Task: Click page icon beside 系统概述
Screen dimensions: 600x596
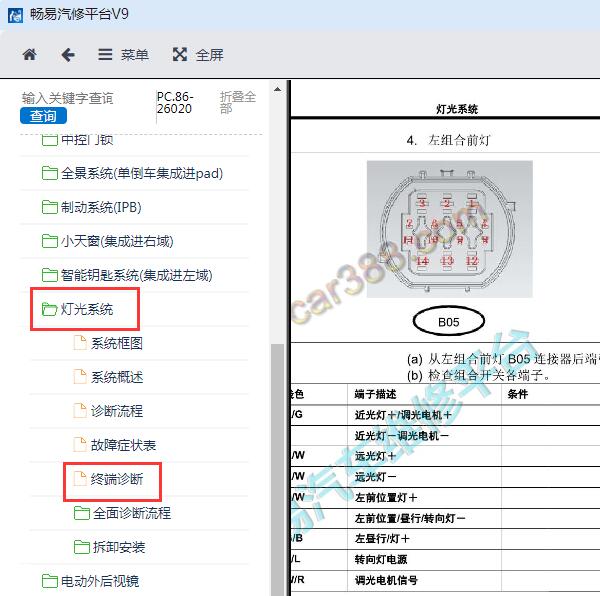Action: [80, 377]
